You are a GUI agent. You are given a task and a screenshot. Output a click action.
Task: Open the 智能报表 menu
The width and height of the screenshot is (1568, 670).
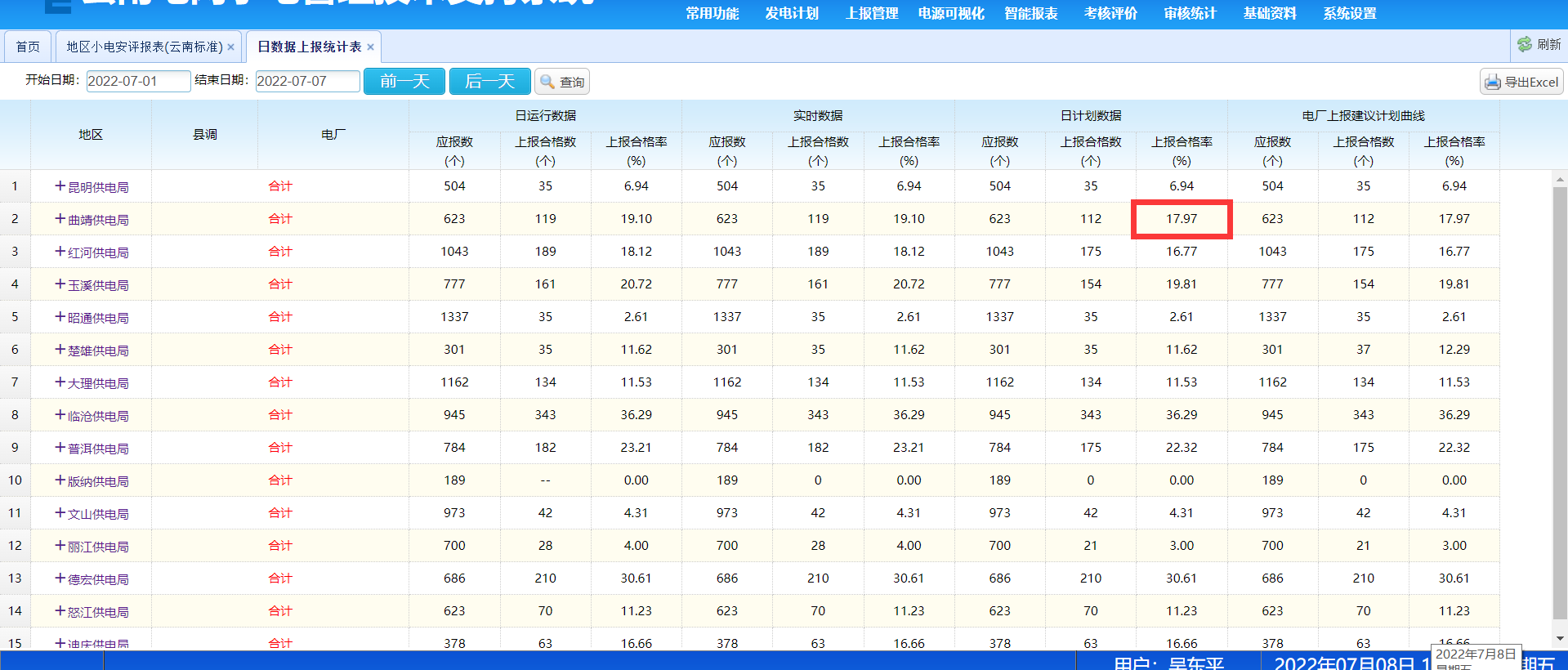coord(1031,13)
